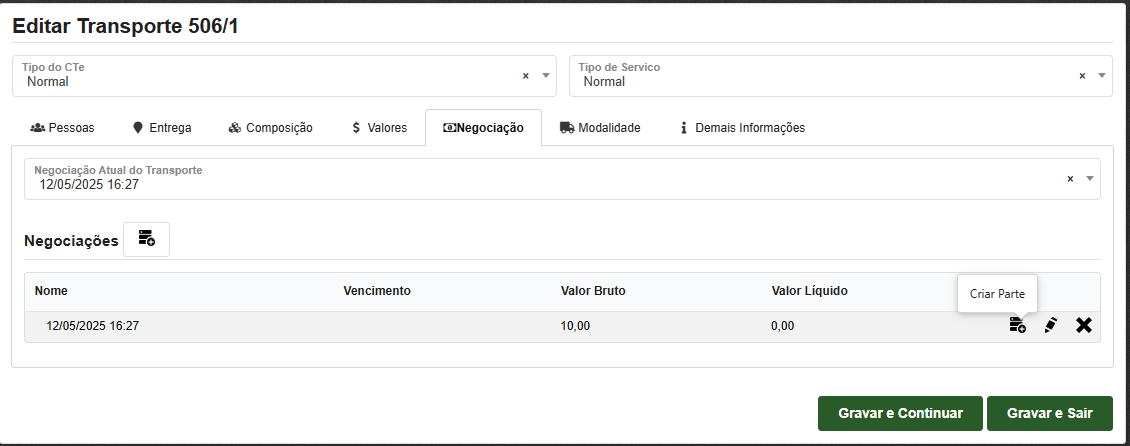Click add negotiation icon button beside Negociações
The height and width of the screenshot is (446, 1130).
tap(146, 239)
